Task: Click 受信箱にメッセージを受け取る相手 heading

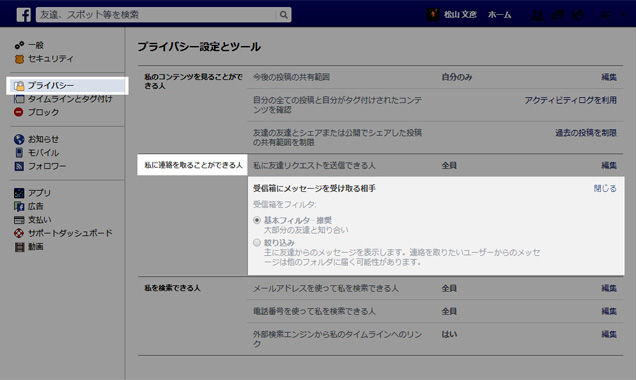Action: (x=314, y=189)
